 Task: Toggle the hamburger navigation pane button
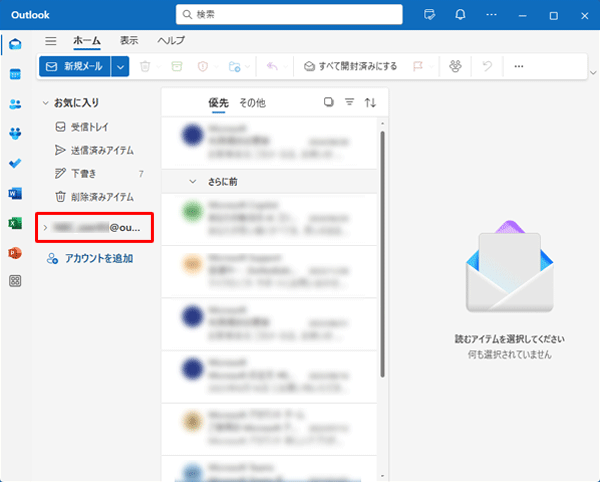coord(51,41)
